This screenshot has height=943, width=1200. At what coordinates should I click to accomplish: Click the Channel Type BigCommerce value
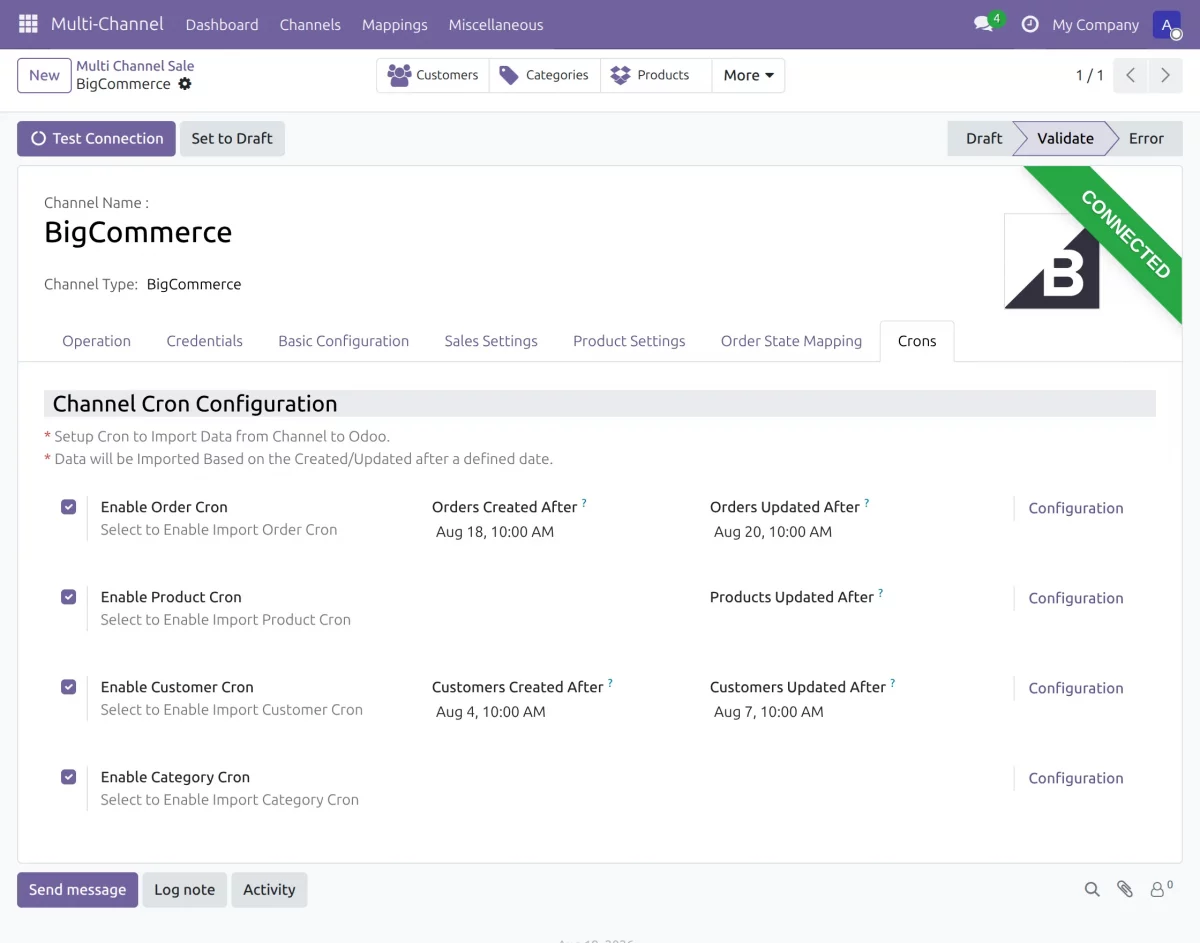[x=194, y=284]
